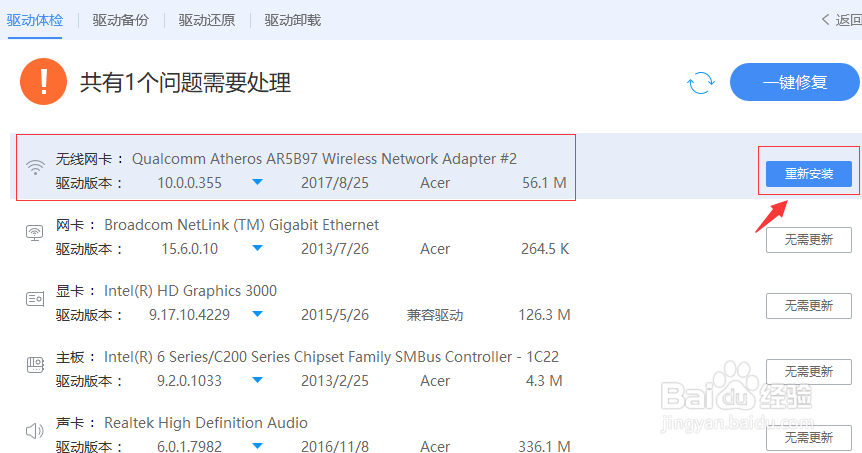Expand version dropdown for Realtek Audio
The width and height of the screenshot is (862, 453).
click(x=257, y=447)
